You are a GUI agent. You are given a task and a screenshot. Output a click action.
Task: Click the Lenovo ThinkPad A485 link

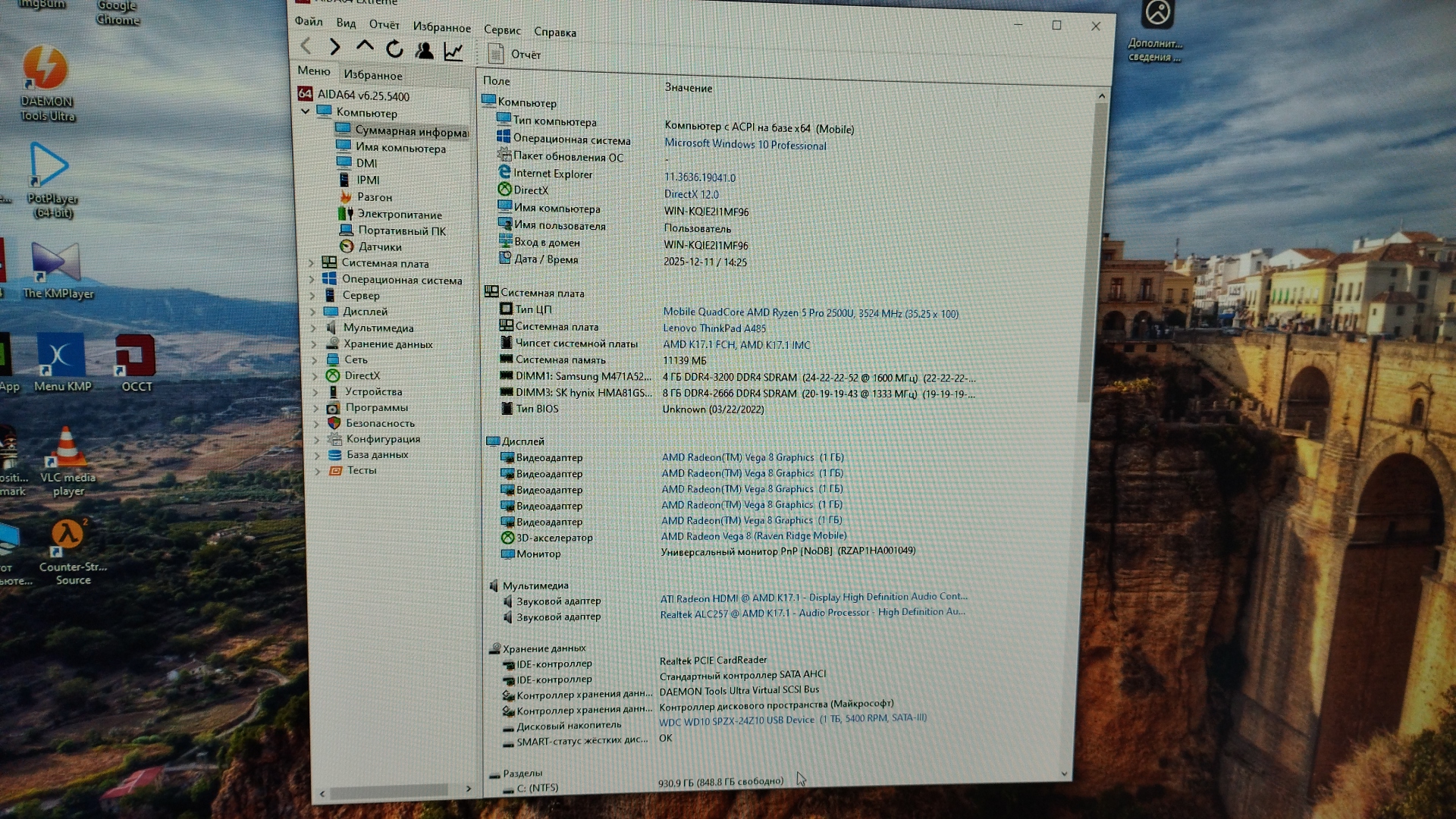(714, 328)
